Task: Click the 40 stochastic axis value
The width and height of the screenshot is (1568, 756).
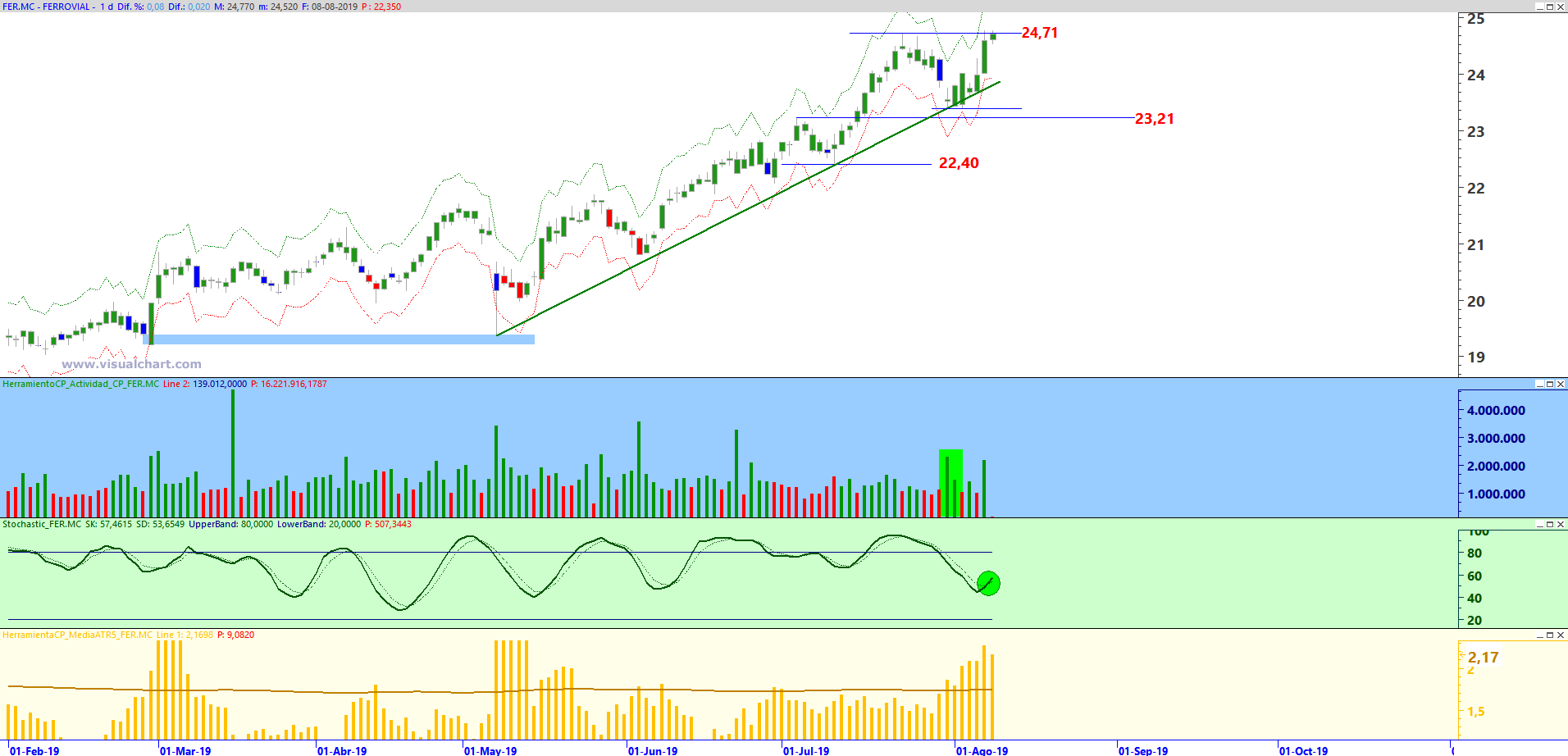Action: [x=1475, y=599]
